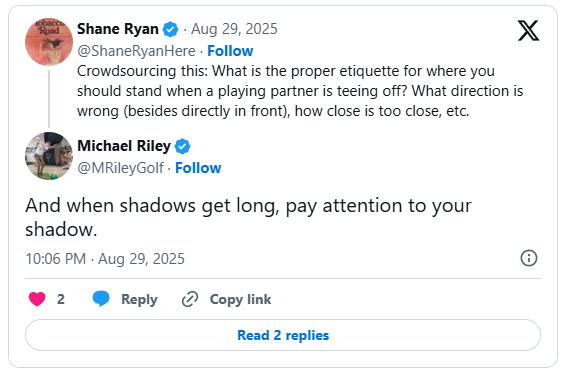565x375 pixels.
Task: Open Michael Riley's profile picture
Action: (49, 156)
